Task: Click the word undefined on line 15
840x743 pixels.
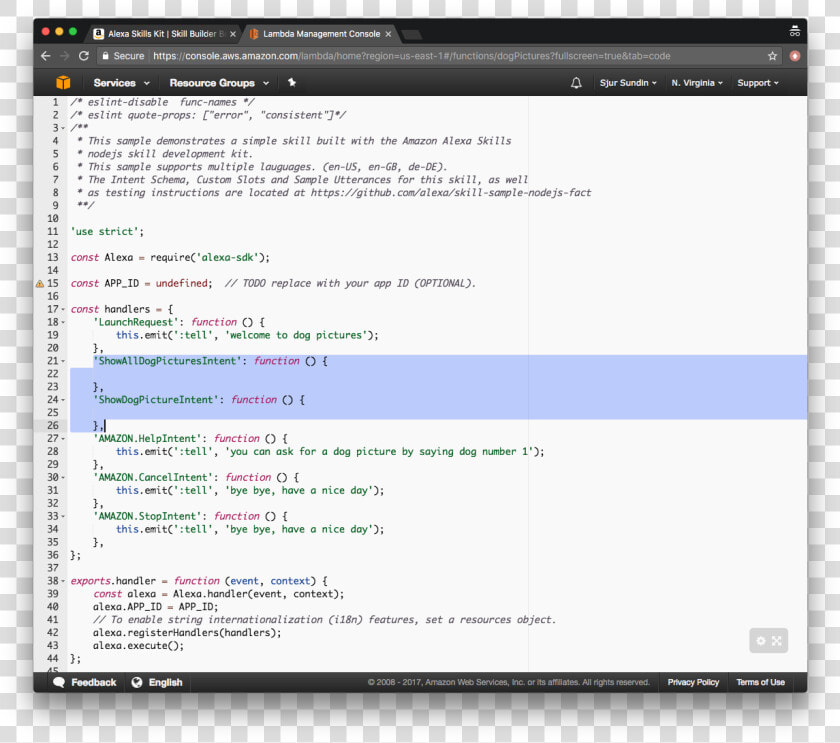Action: tap(182, 283)
